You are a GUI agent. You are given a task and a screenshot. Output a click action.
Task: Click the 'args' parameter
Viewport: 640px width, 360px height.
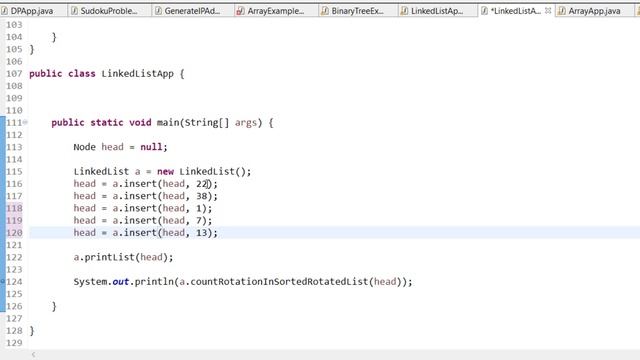(x=246, y=123)
